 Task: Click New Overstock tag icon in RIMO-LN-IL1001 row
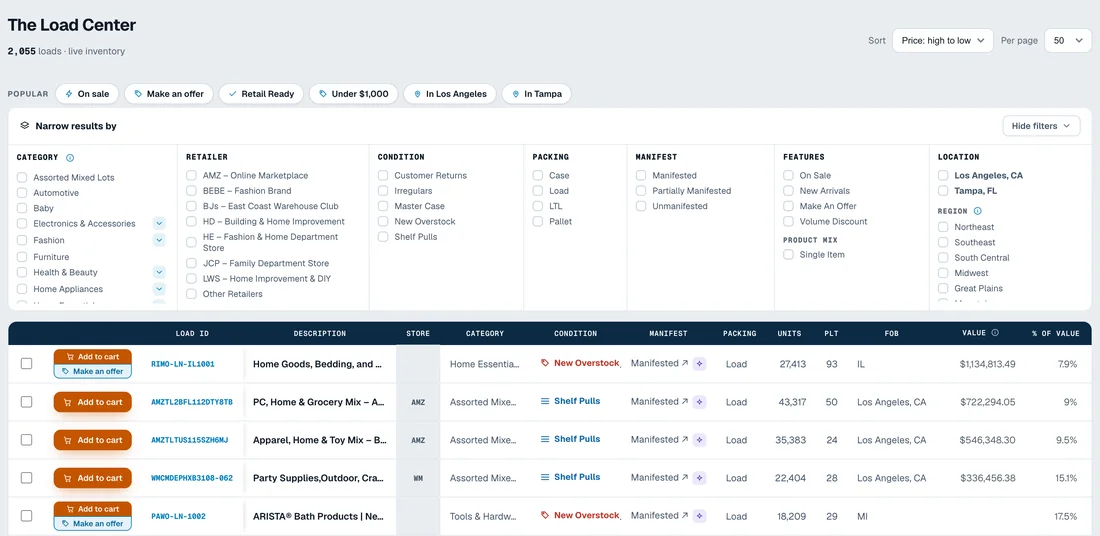pos(545,363)
